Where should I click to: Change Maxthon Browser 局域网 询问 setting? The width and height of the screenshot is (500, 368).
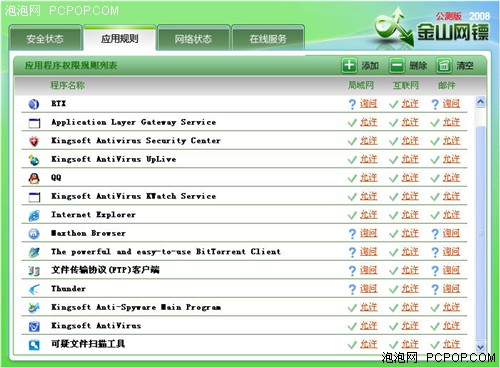pyautogui.click(x=368, y=233)
